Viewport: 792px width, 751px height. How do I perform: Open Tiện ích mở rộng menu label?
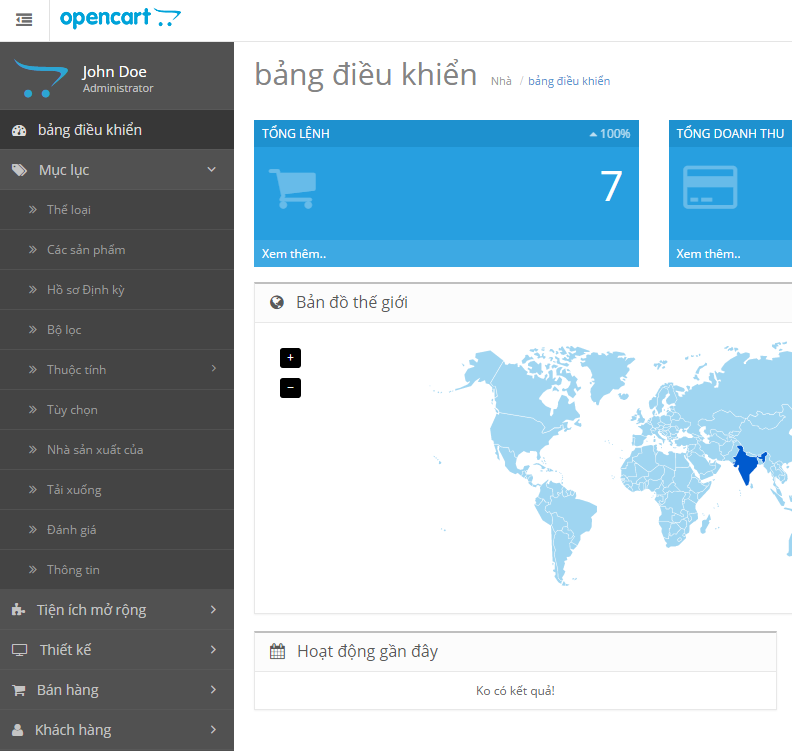(x=91, y=610)
